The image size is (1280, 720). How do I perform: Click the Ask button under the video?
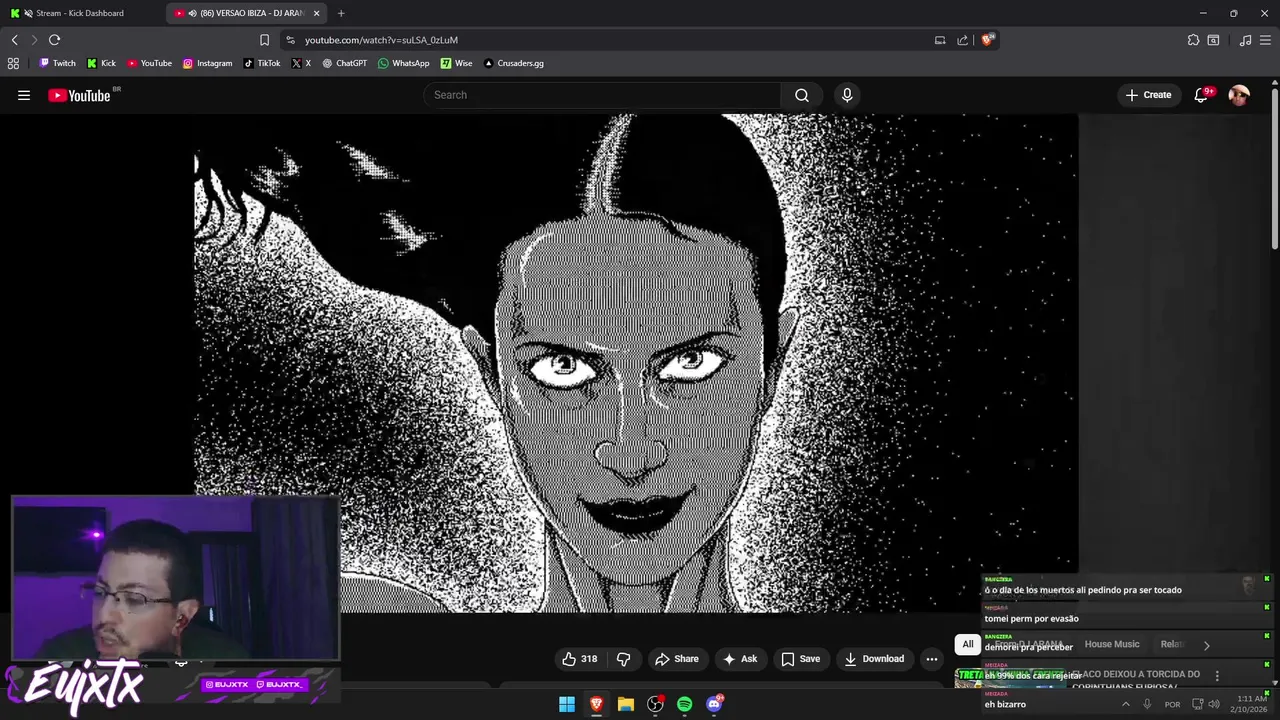[x=740, y=659]
